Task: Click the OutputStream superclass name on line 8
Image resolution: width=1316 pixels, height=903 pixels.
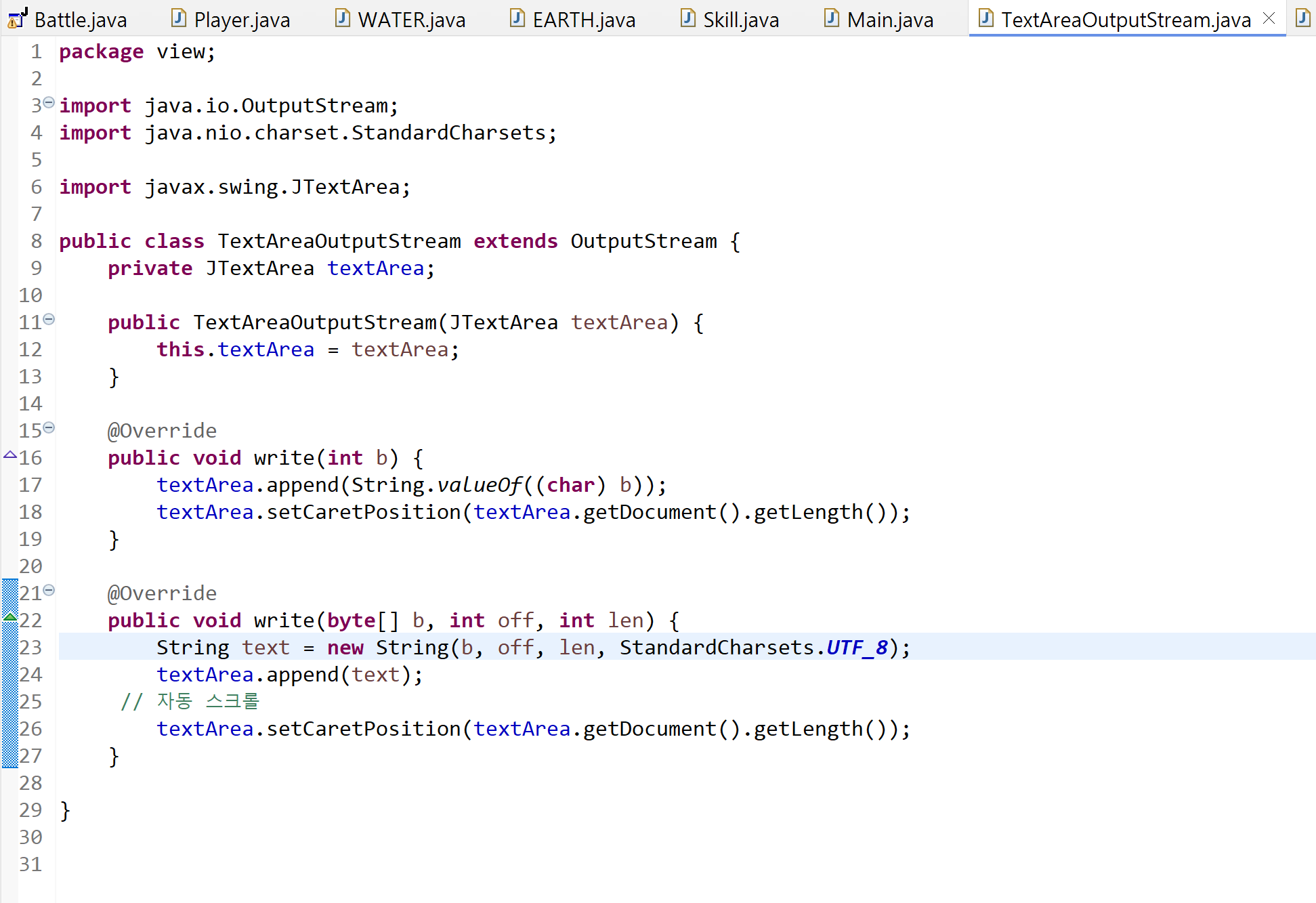Action: tap(643, 241)
